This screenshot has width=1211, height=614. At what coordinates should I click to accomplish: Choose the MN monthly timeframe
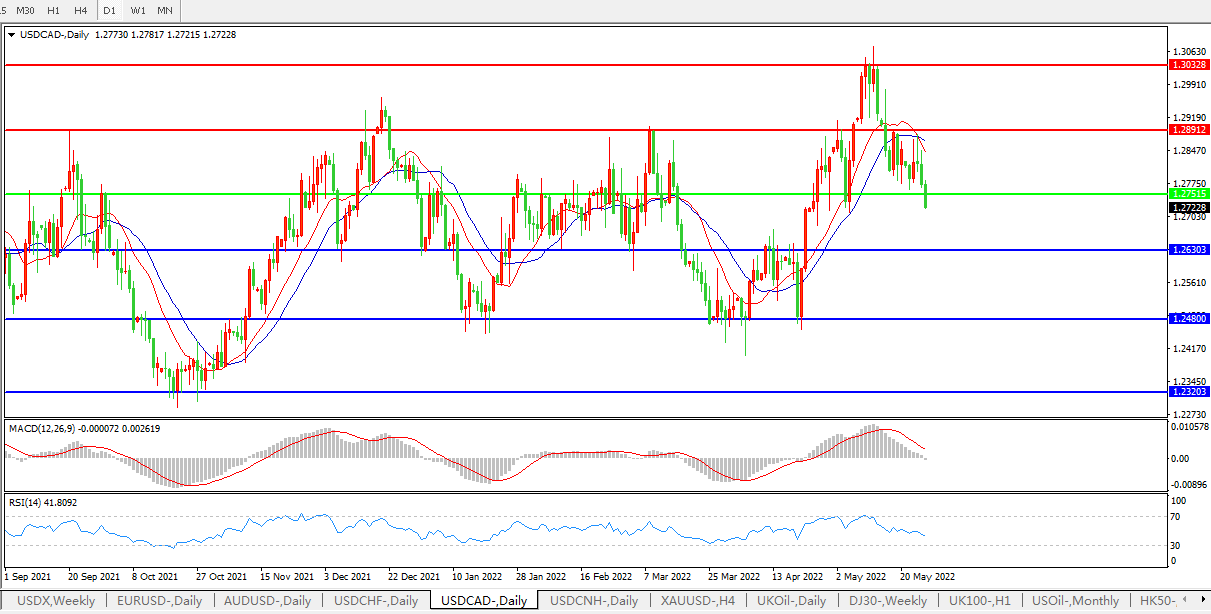165,10
